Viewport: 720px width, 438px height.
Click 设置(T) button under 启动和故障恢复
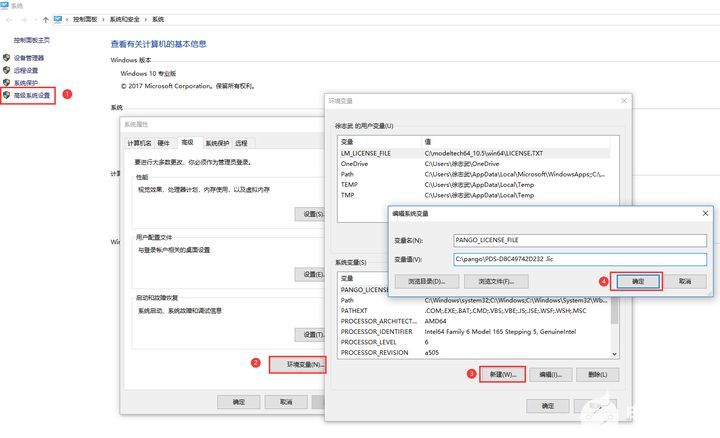pyautogui.click(x=310, y=335)
